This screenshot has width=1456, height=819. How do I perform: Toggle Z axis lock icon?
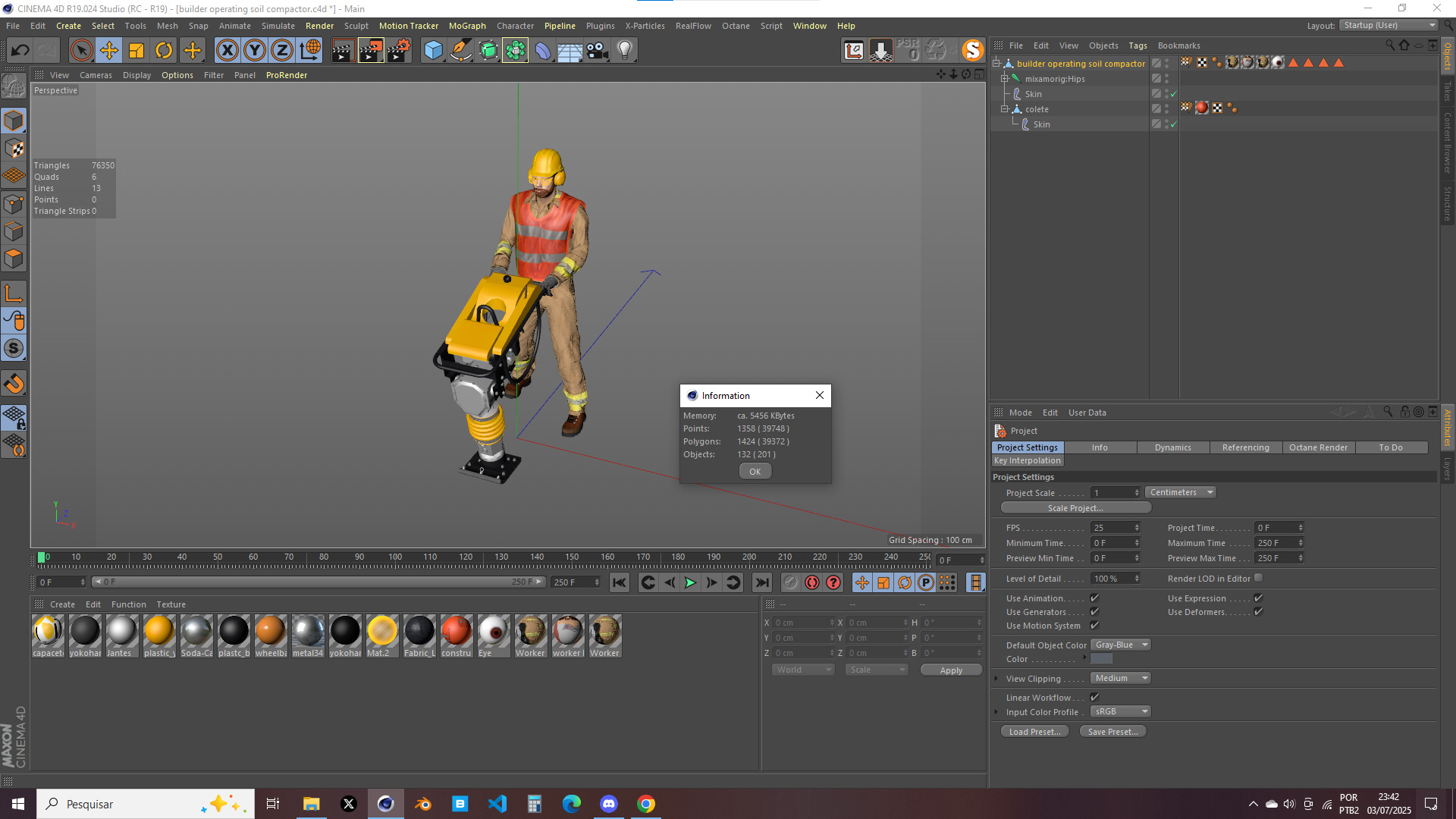click(x=282, y=51)
